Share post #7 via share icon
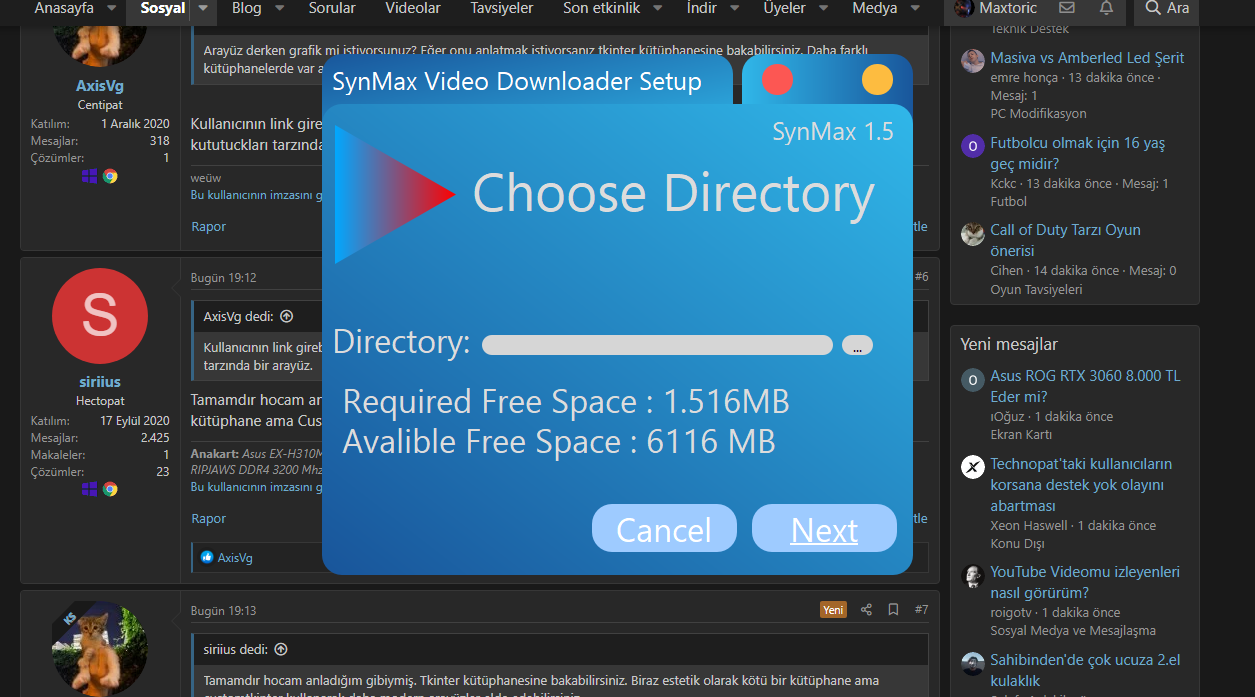This screenshot has width=1255, height=697. coord(867,610)
